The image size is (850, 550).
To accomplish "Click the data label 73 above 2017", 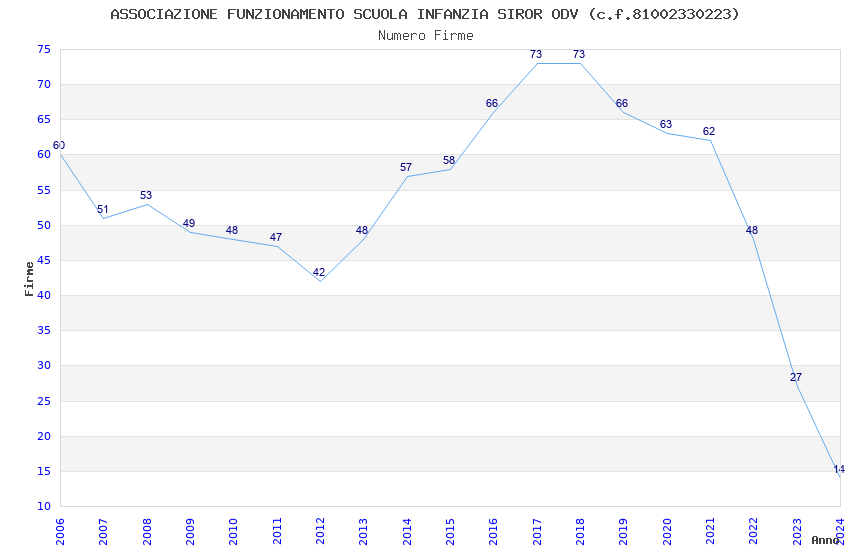I will (x=536, y=55).
